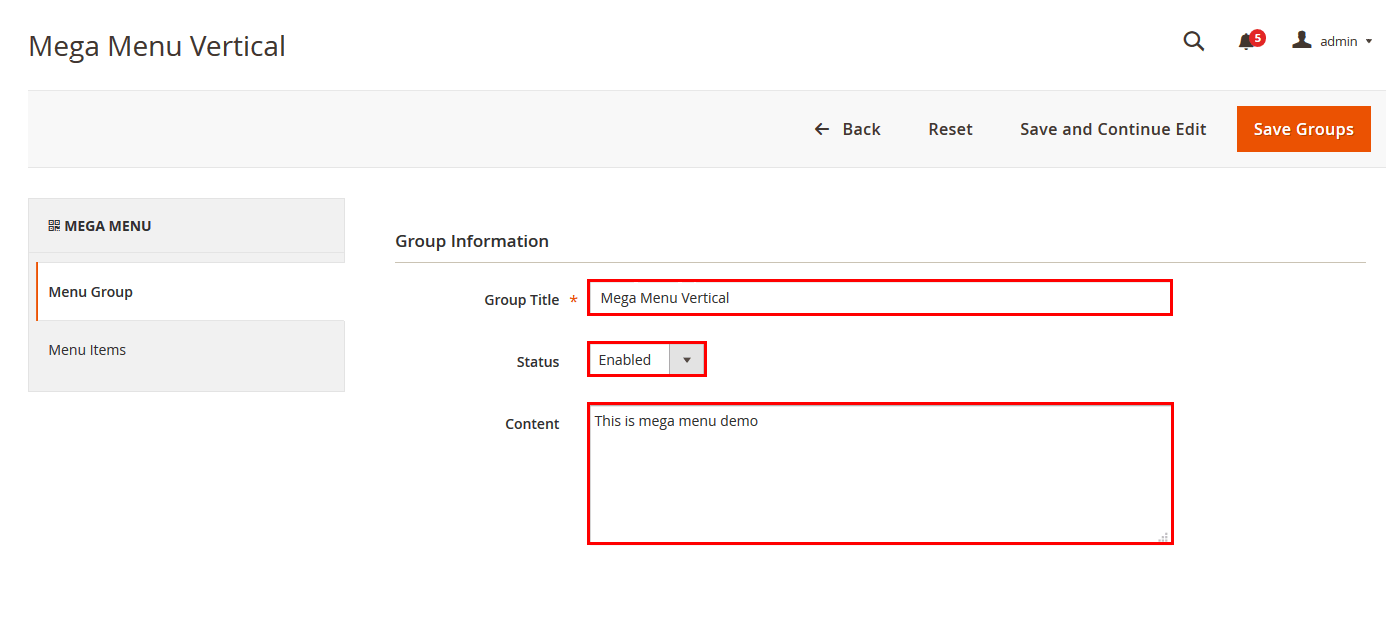Screen dimensions: 1390x626
Task: Click the Mega Menu grid icon
Action: tap(54, 226)
